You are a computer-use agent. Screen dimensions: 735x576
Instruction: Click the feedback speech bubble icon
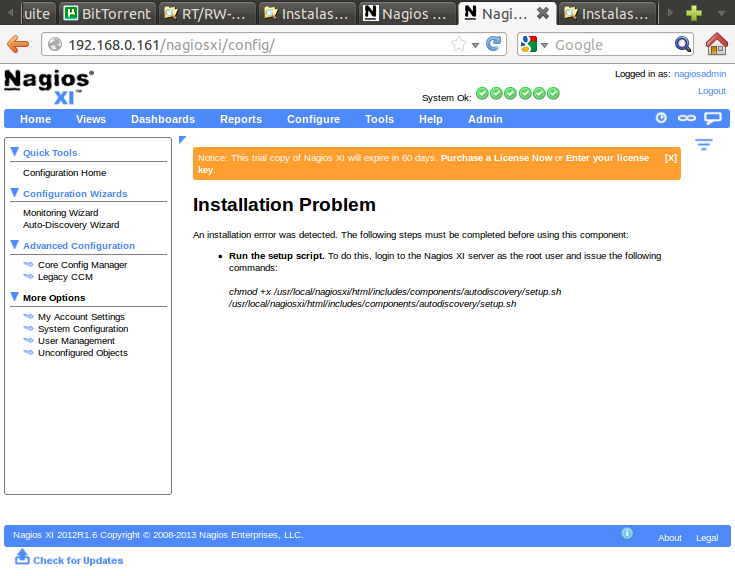[x=713, y=118]
